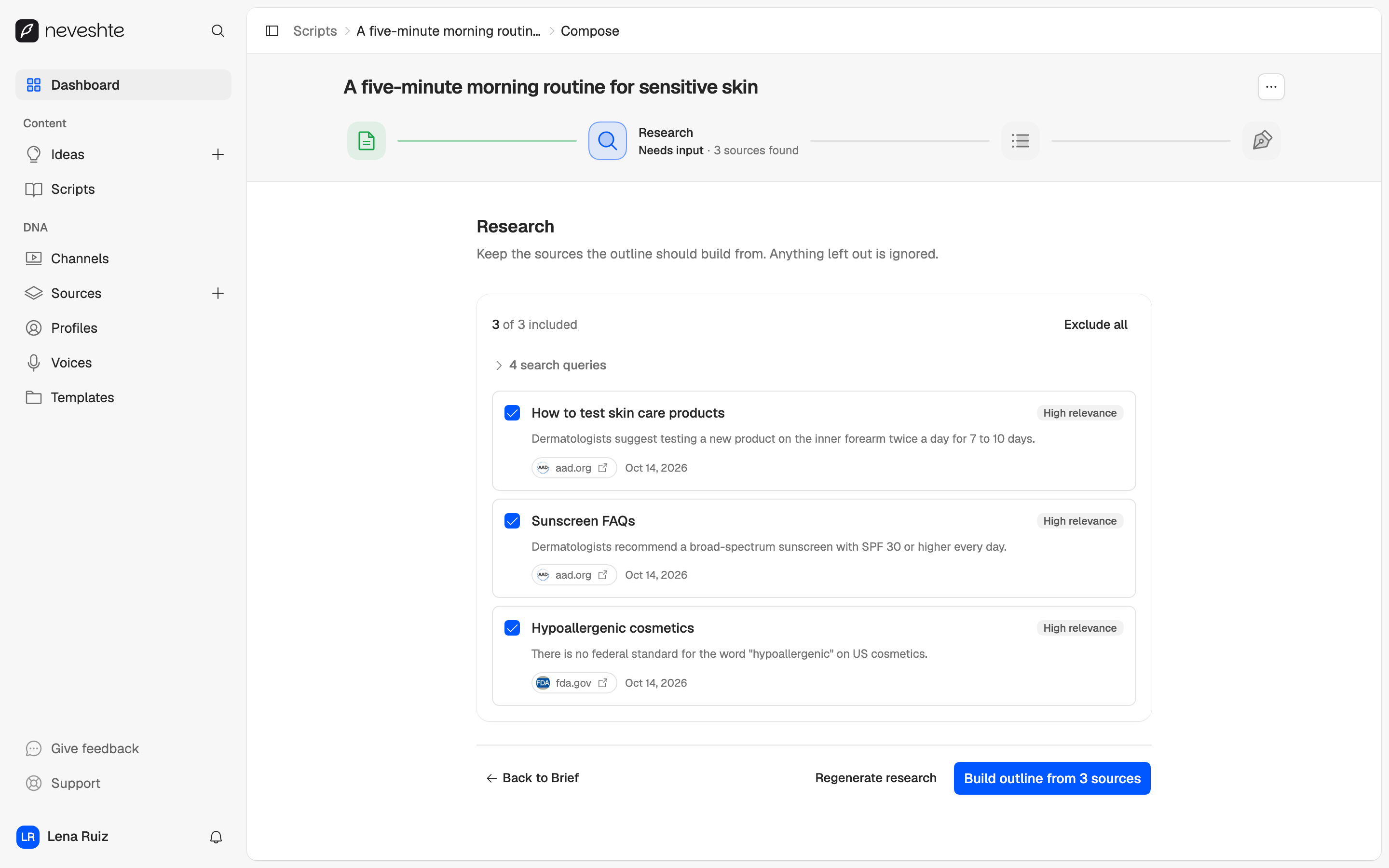
Task: Open Dashboard in the sidebar
Action: (x=123, y=85)
